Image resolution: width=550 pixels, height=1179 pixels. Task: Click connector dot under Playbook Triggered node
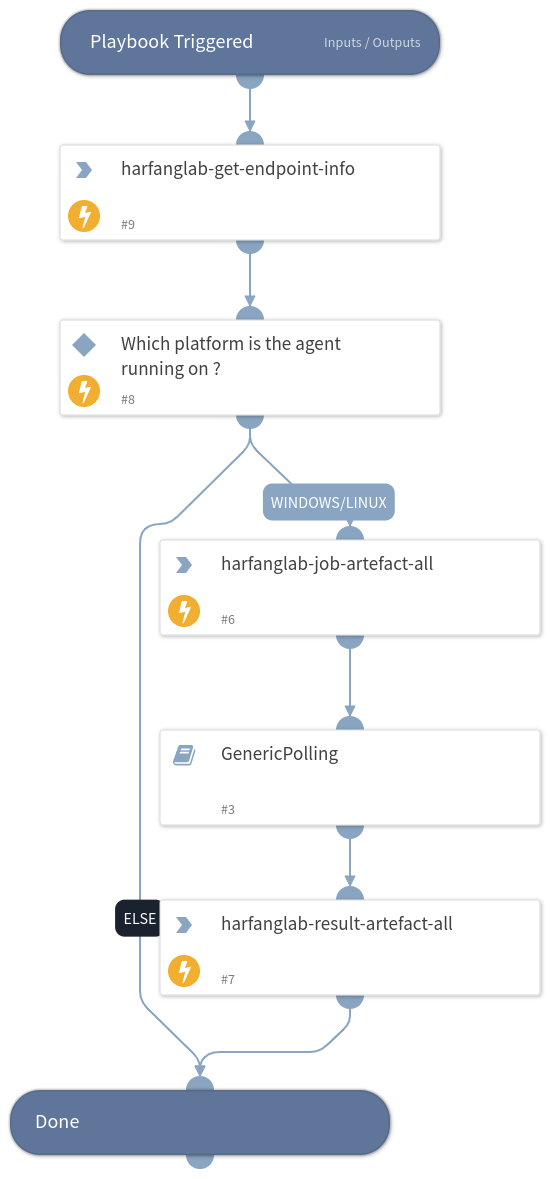(x=250, y=81)
